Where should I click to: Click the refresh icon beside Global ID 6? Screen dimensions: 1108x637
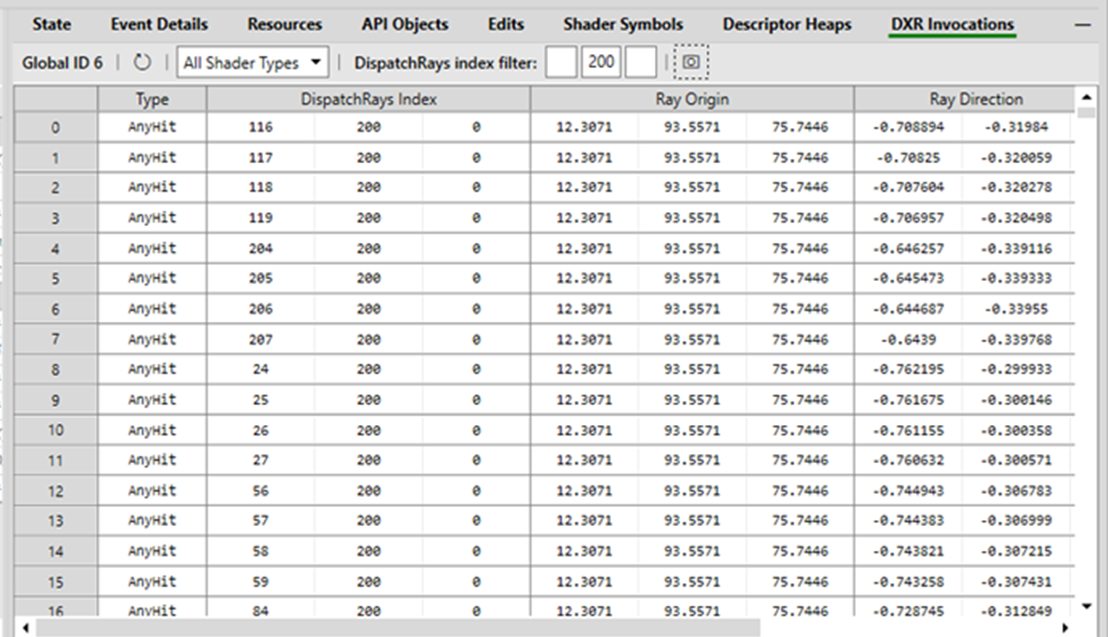[142, 62]
